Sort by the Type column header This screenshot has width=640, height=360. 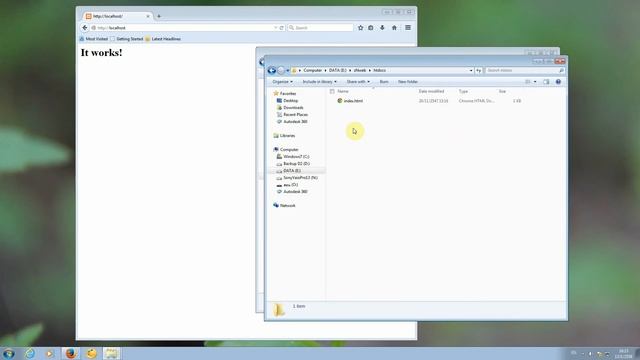click(x=463, y=91)
